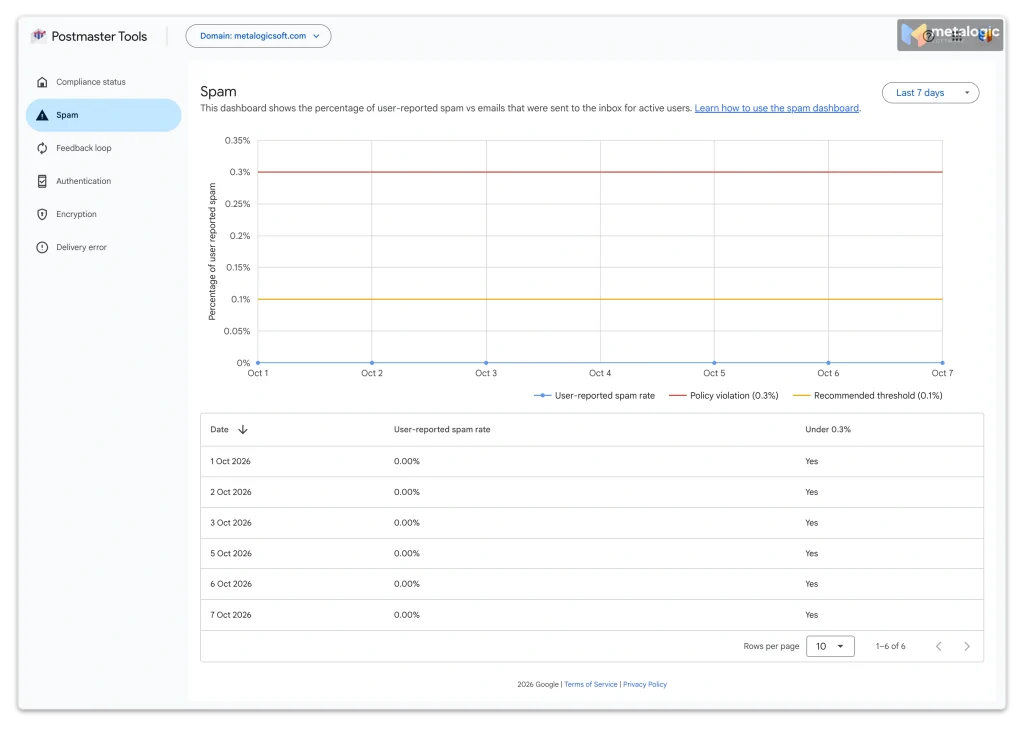This screenshot has width=1024, height=729.
Task: Open the Terms of Service footer link
Action: (591, 685)
